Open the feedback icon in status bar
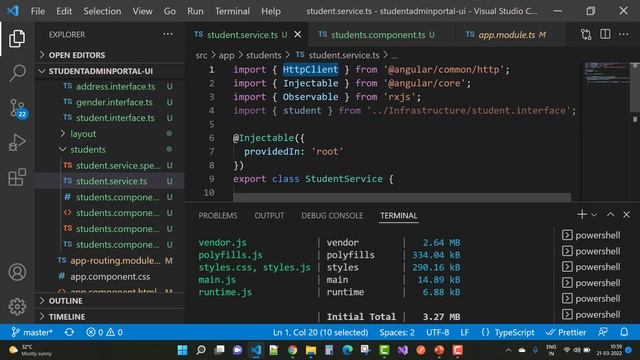 tap(603, 332)
